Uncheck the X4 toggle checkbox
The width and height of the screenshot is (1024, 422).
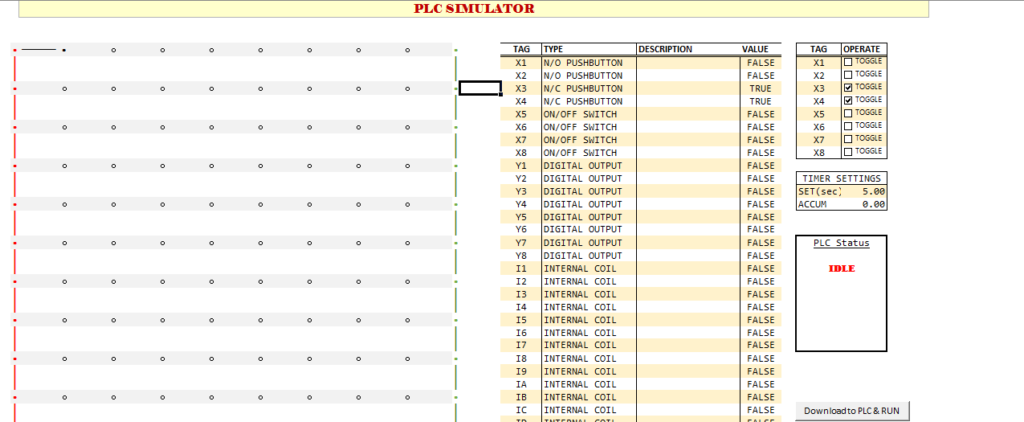tap(849, 101)
